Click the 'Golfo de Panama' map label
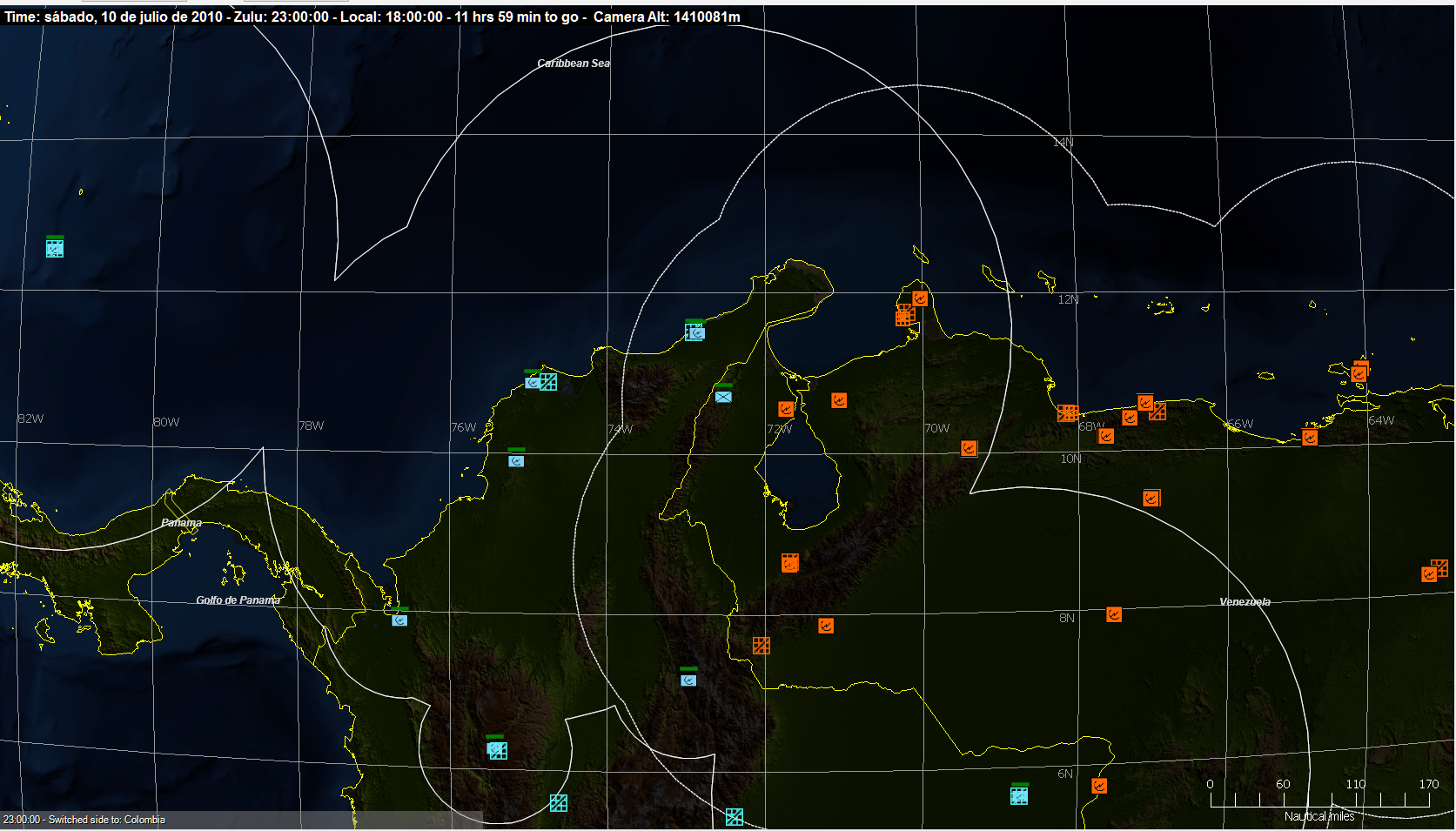 coord(238,600)
